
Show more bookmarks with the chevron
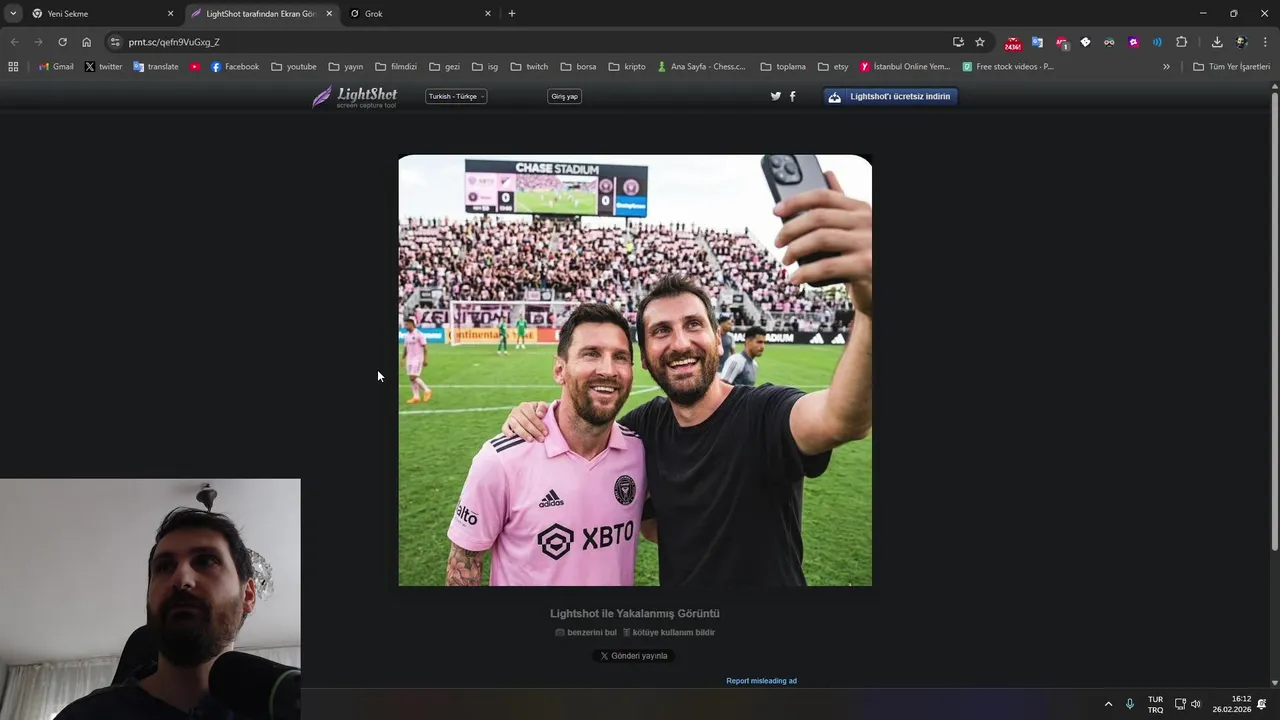pos(1166,67)
